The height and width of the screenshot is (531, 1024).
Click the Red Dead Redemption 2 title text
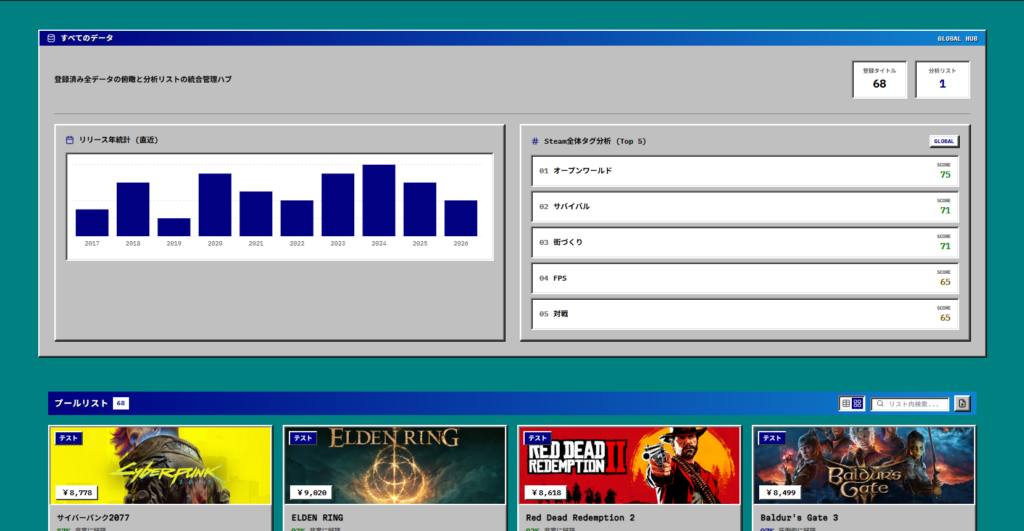coord(580,518)
